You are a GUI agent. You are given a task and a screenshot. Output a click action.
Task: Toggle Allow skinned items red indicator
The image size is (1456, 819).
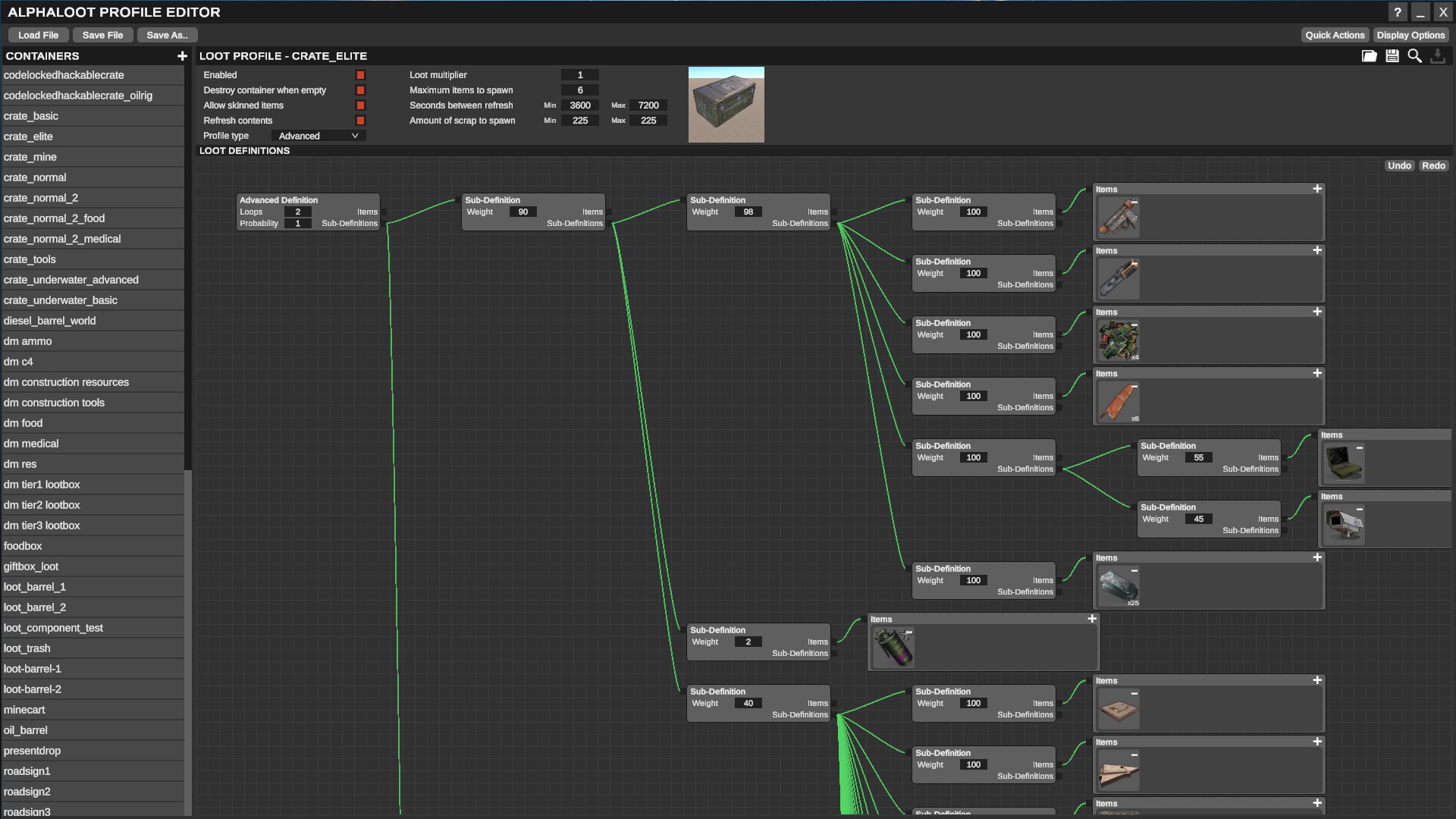(x=360, y=106)
